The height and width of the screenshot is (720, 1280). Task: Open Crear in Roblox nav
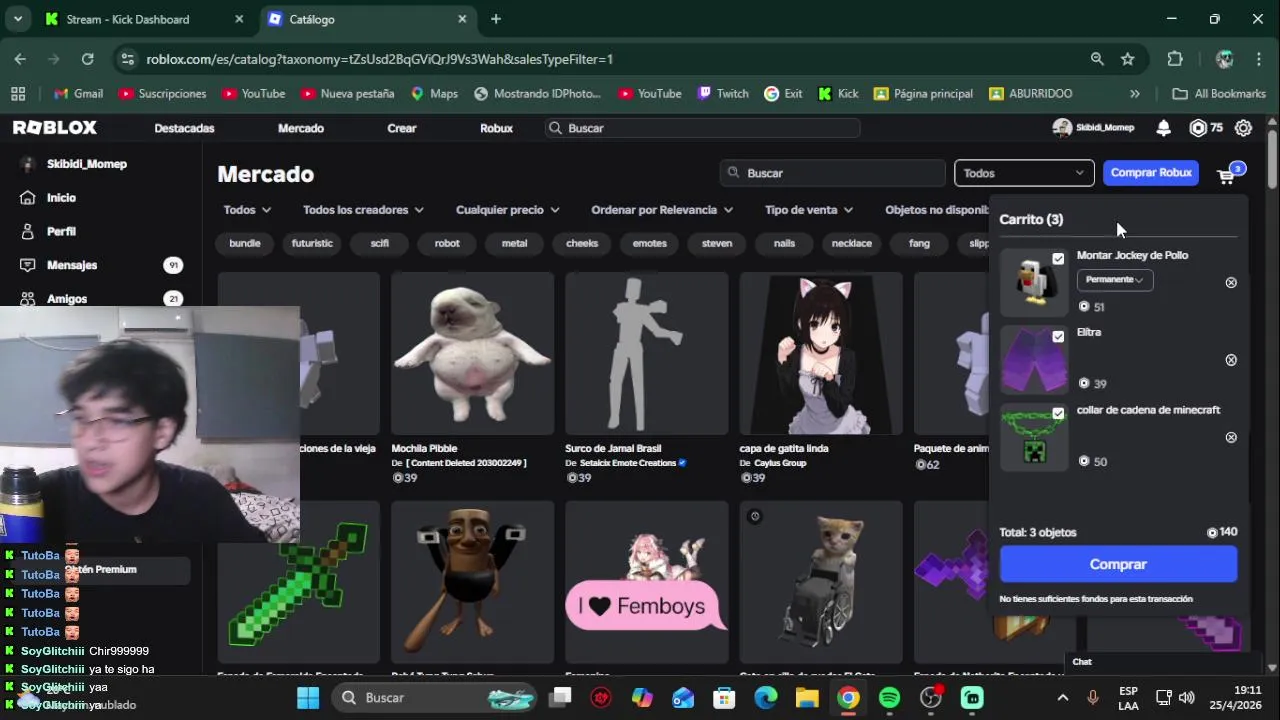(x=402, y=128)
